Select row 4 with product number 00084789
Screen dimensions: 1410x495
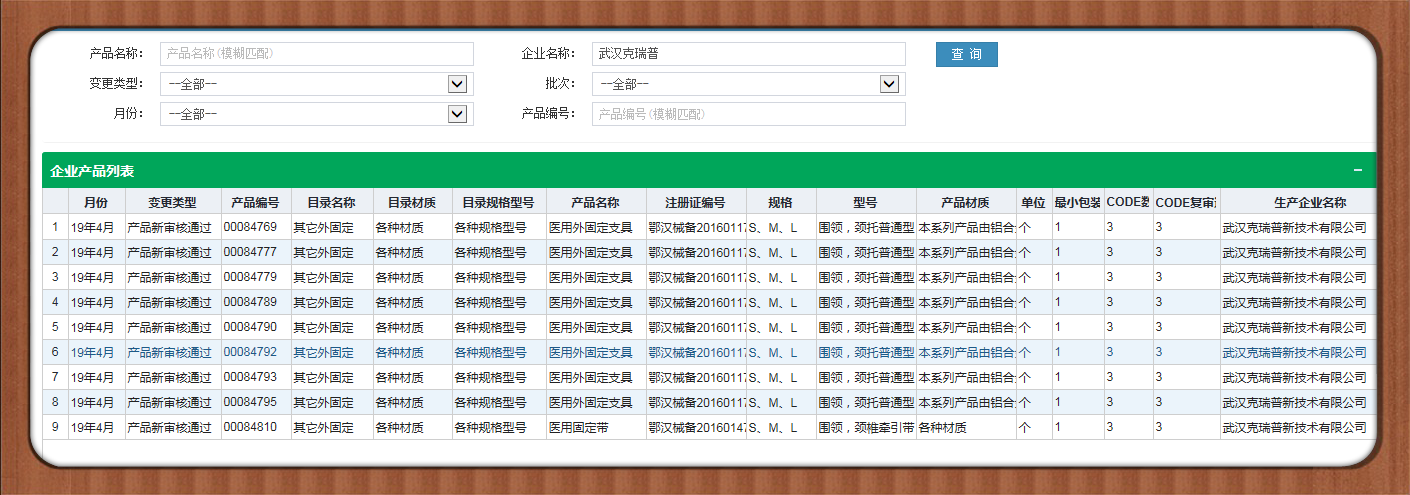click(255, 302)
